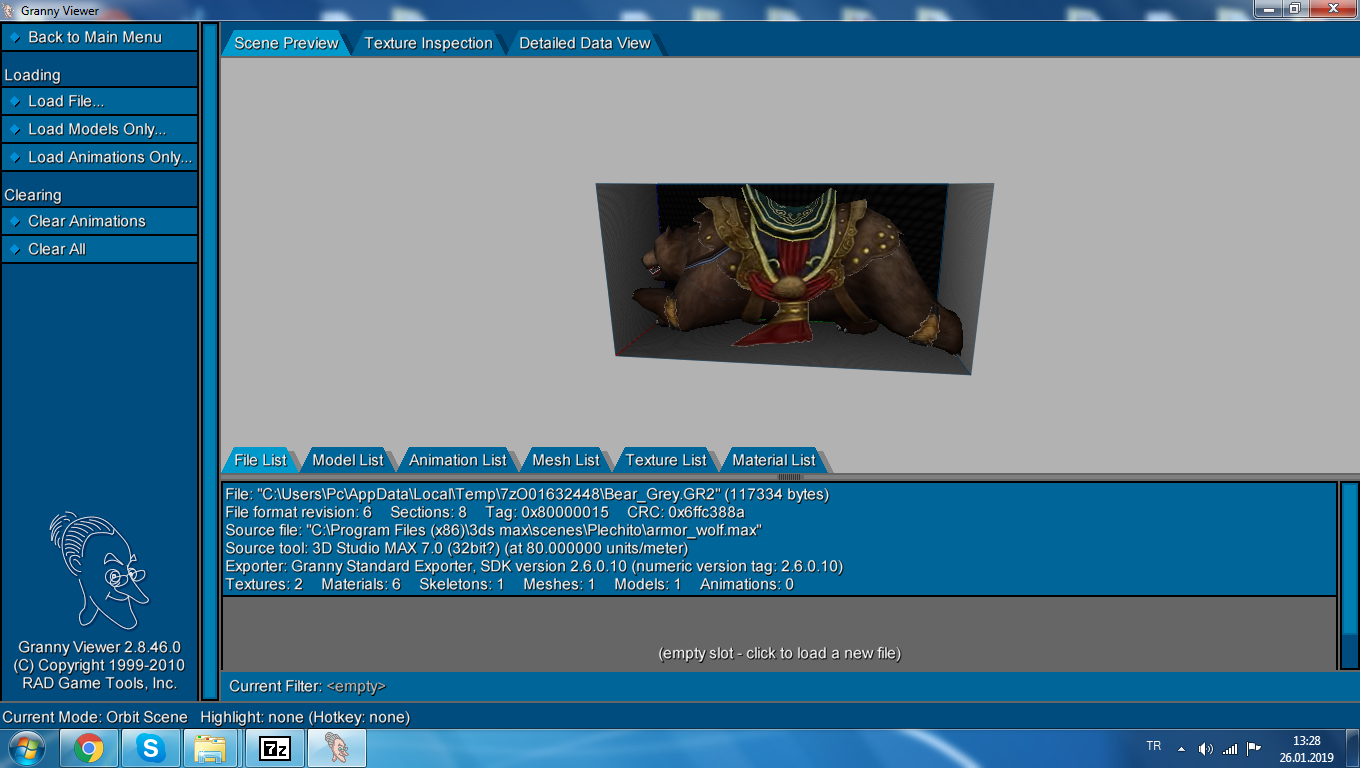Open the Action Center flag icon
1360x768 pixels.
[x=1253, y=748]
